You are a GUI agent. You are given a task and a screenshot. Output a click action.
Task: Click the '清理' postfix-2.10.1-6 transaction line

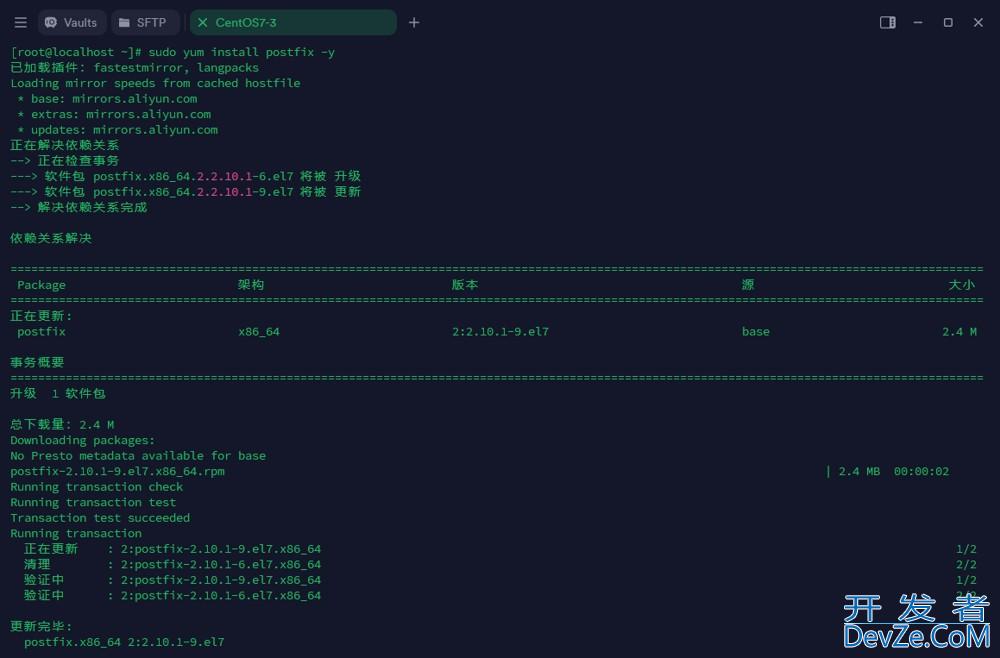(x=173, y=564)
